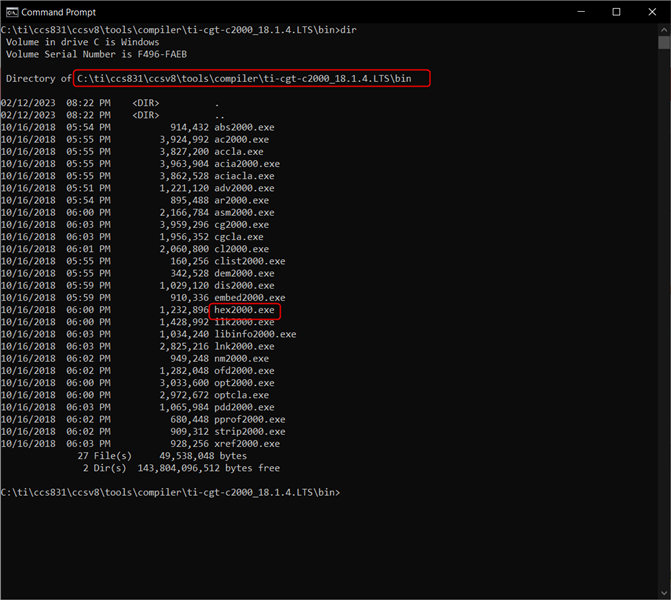Click the scrollbar down arrow

point(664,593)
